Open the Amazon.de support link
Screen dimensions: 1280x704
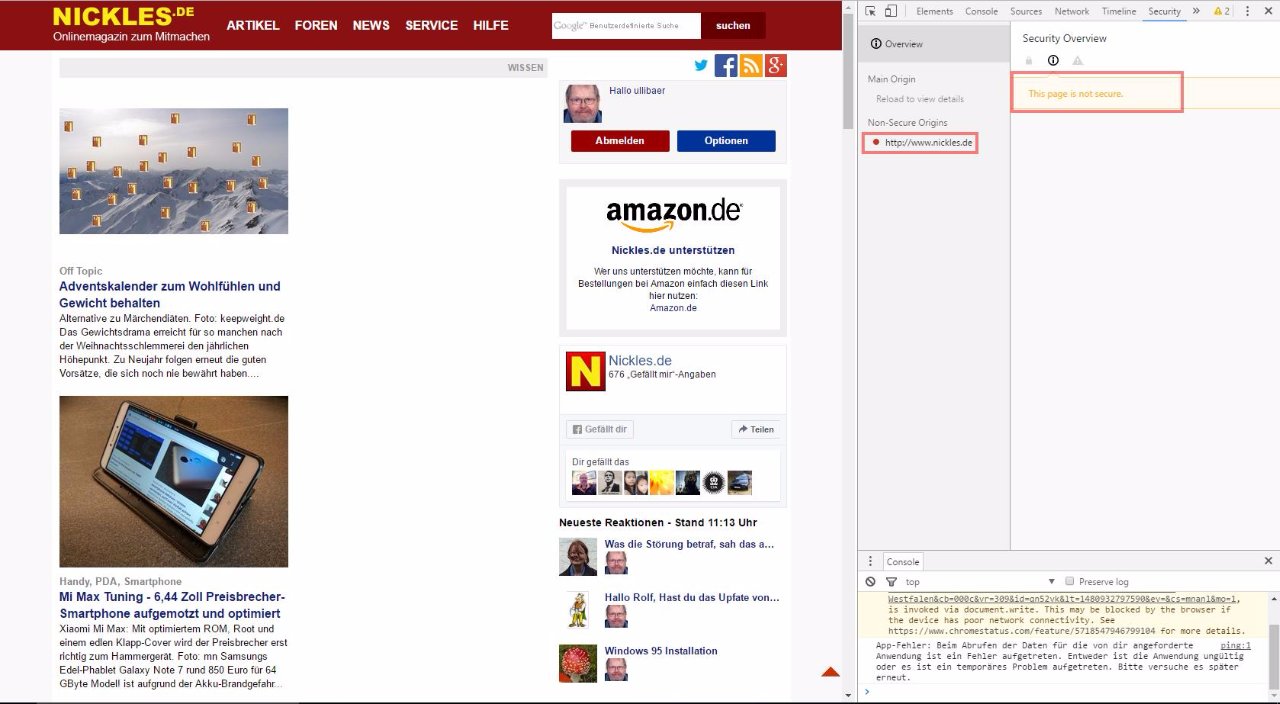(673, 308)
